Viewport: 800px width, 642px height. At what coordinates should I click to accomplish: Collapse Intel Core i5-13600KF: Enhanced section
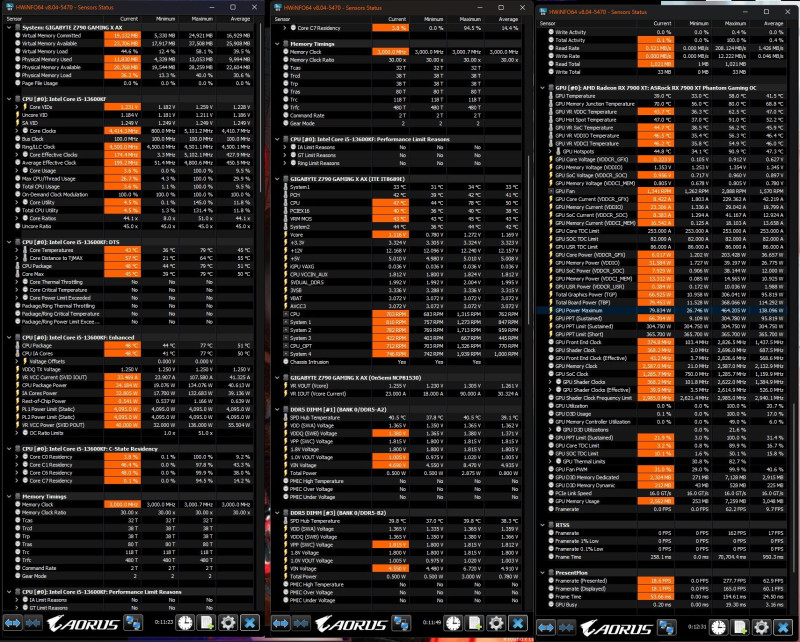(9, 337)
